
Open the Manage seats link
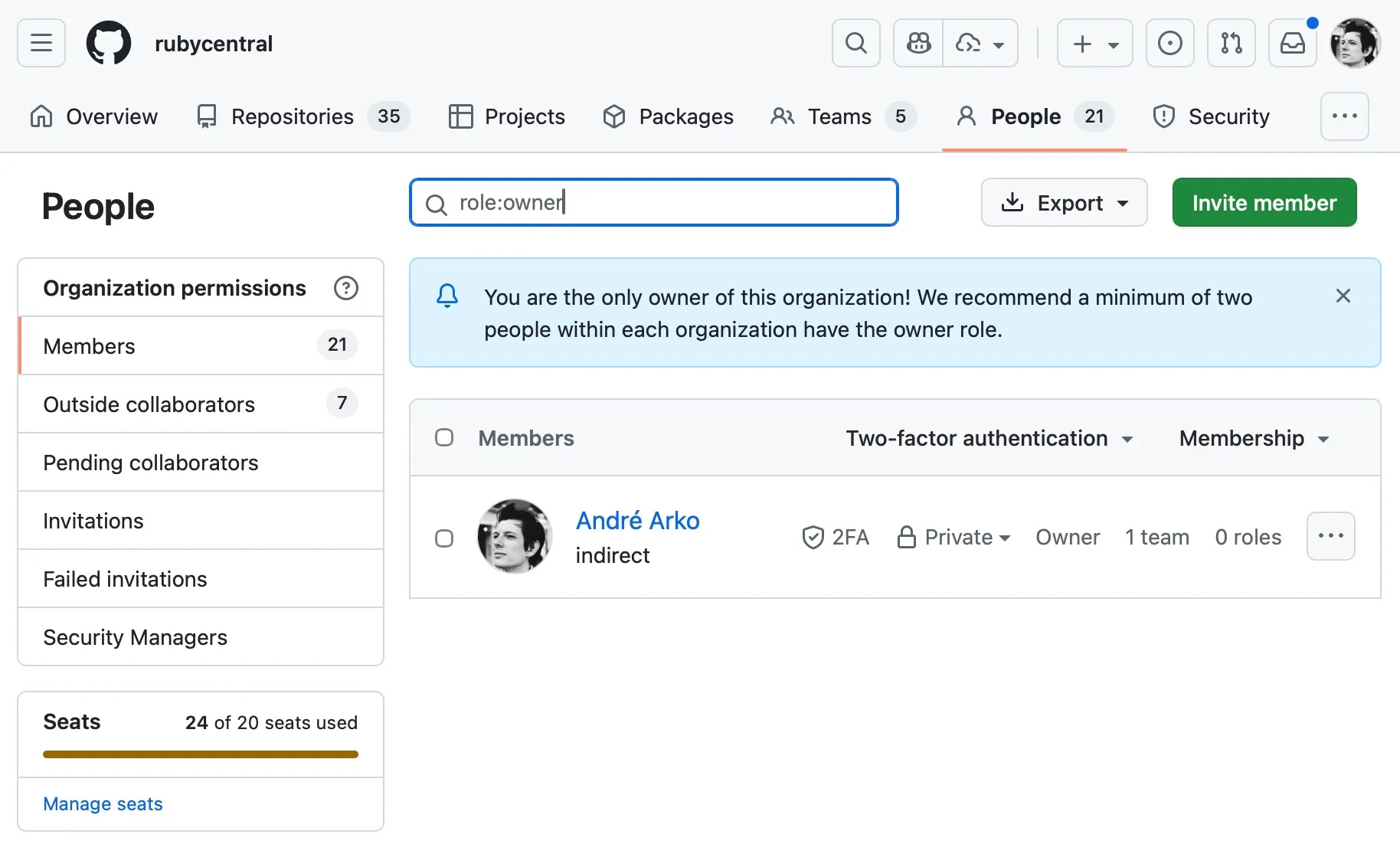[103, 804]
